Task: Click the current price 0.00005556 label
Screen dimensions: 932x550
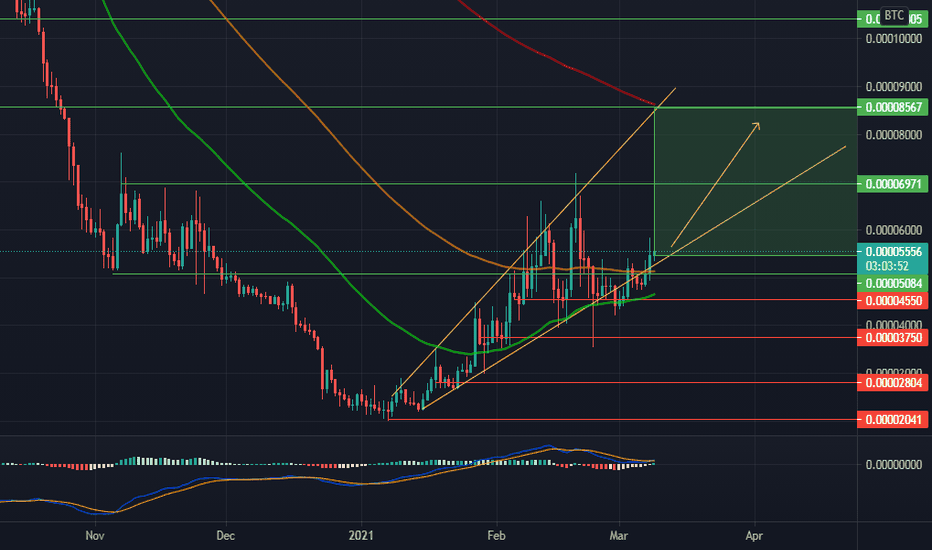Action: (893, 252)
